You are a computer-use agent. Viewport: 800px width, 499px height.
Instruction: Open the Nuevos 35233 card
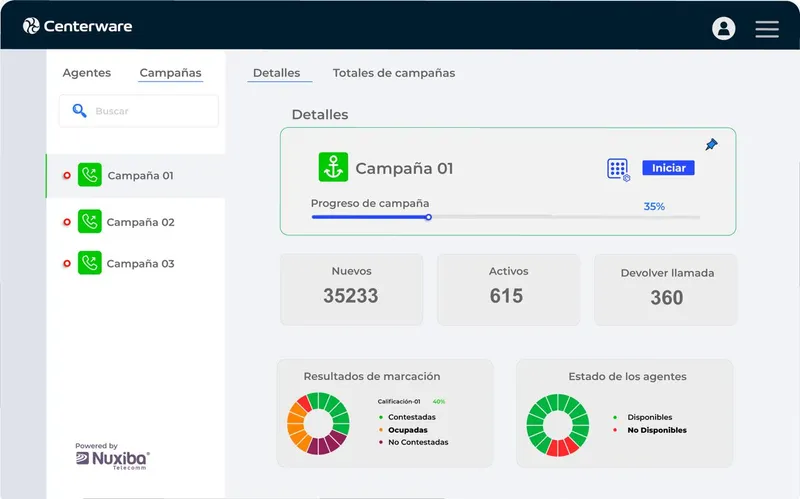352,289
